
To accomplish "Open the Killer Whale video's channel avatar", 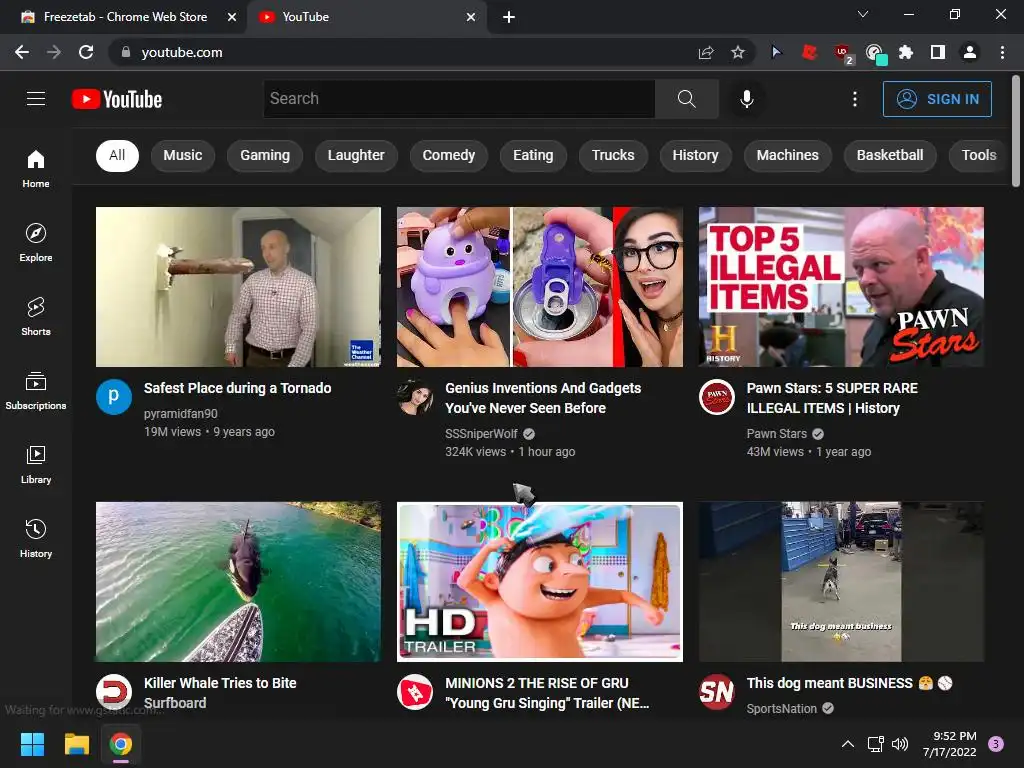I will coord(114,692).
